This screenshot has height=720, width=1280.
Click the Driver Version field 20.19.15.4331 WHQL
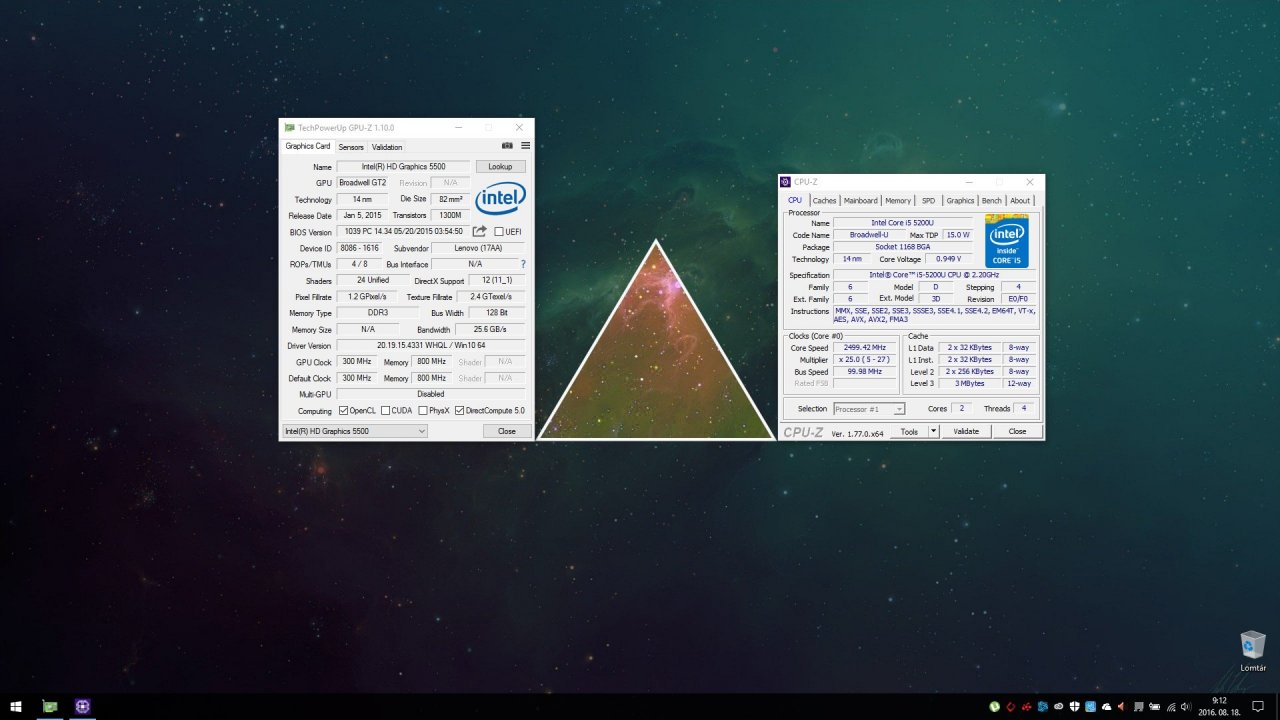[x=431, y=346]
